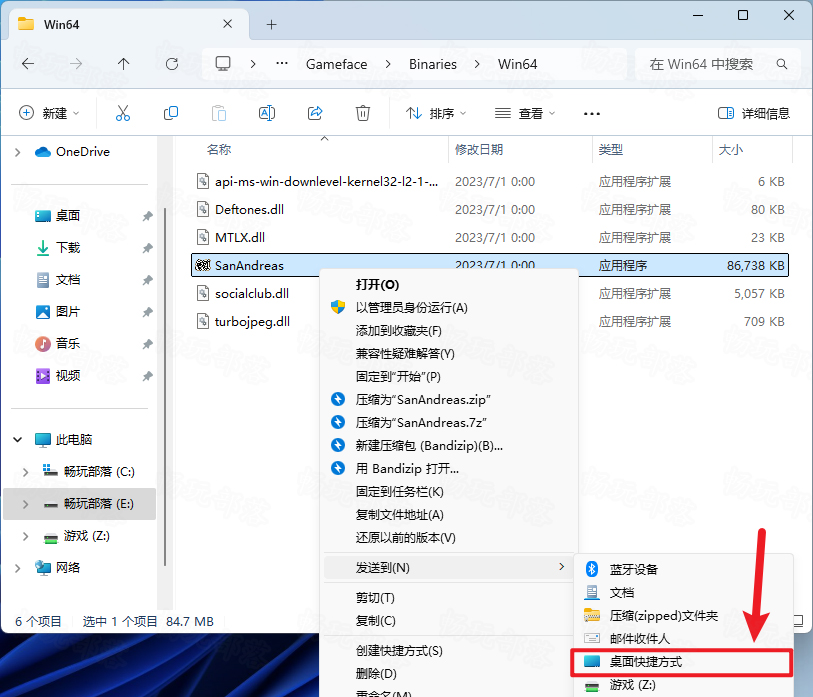Open the 排序 sort dropdown
This screenshot has height=697, width=813.
click(x=436, y=113)
